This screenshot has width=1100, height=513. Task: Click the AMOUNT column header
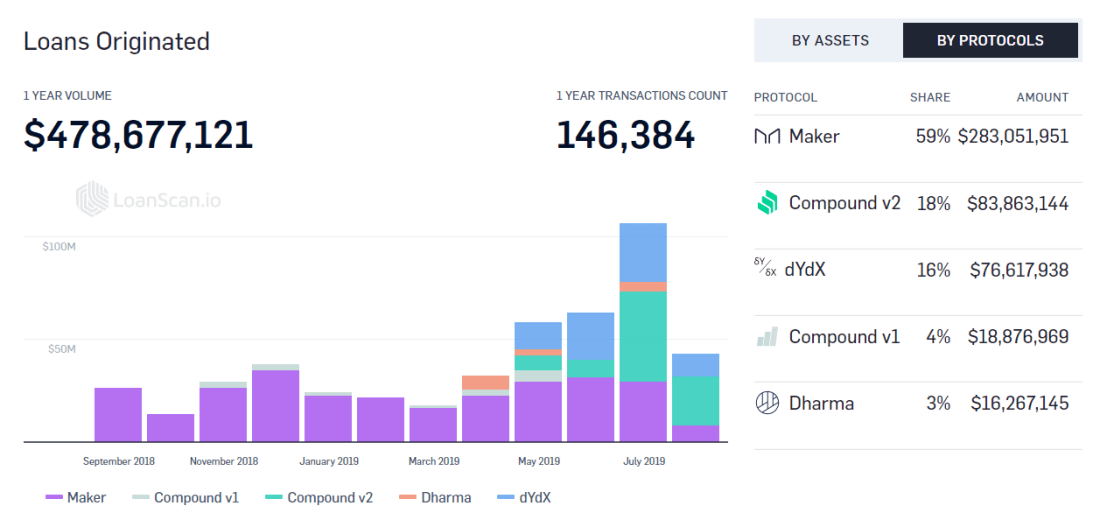[x=1042, y=98]
